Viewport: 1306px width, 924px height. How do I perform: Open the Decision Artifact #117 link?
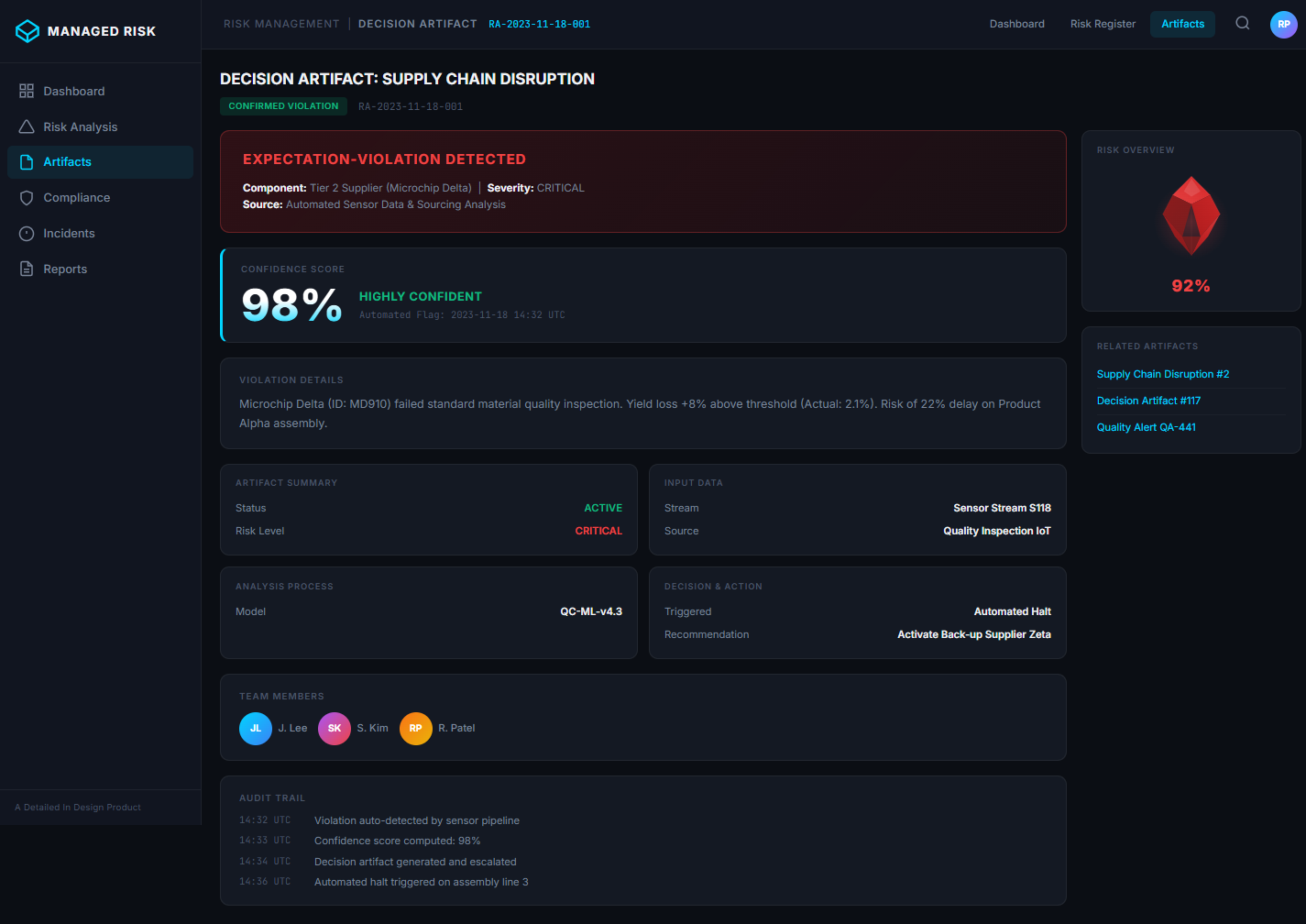(1148, 401)
